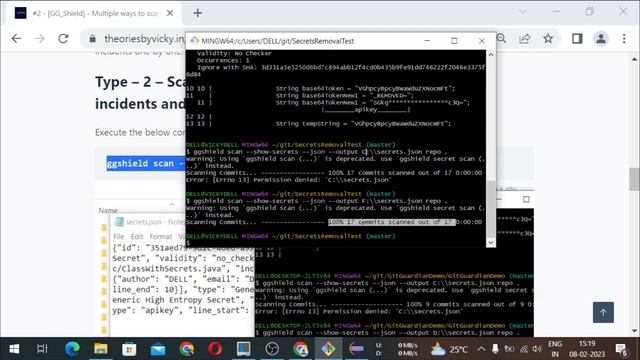Show hidden system tray icons
The width and height of the screenshot is (640, 360).
482,349
